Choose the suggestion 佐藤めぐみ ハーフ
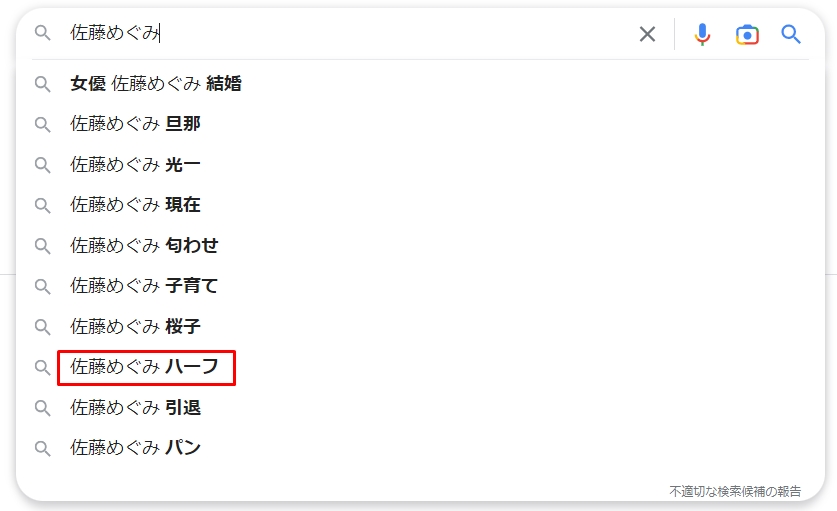This screenshot has height=511, width=837. (144, 367)
